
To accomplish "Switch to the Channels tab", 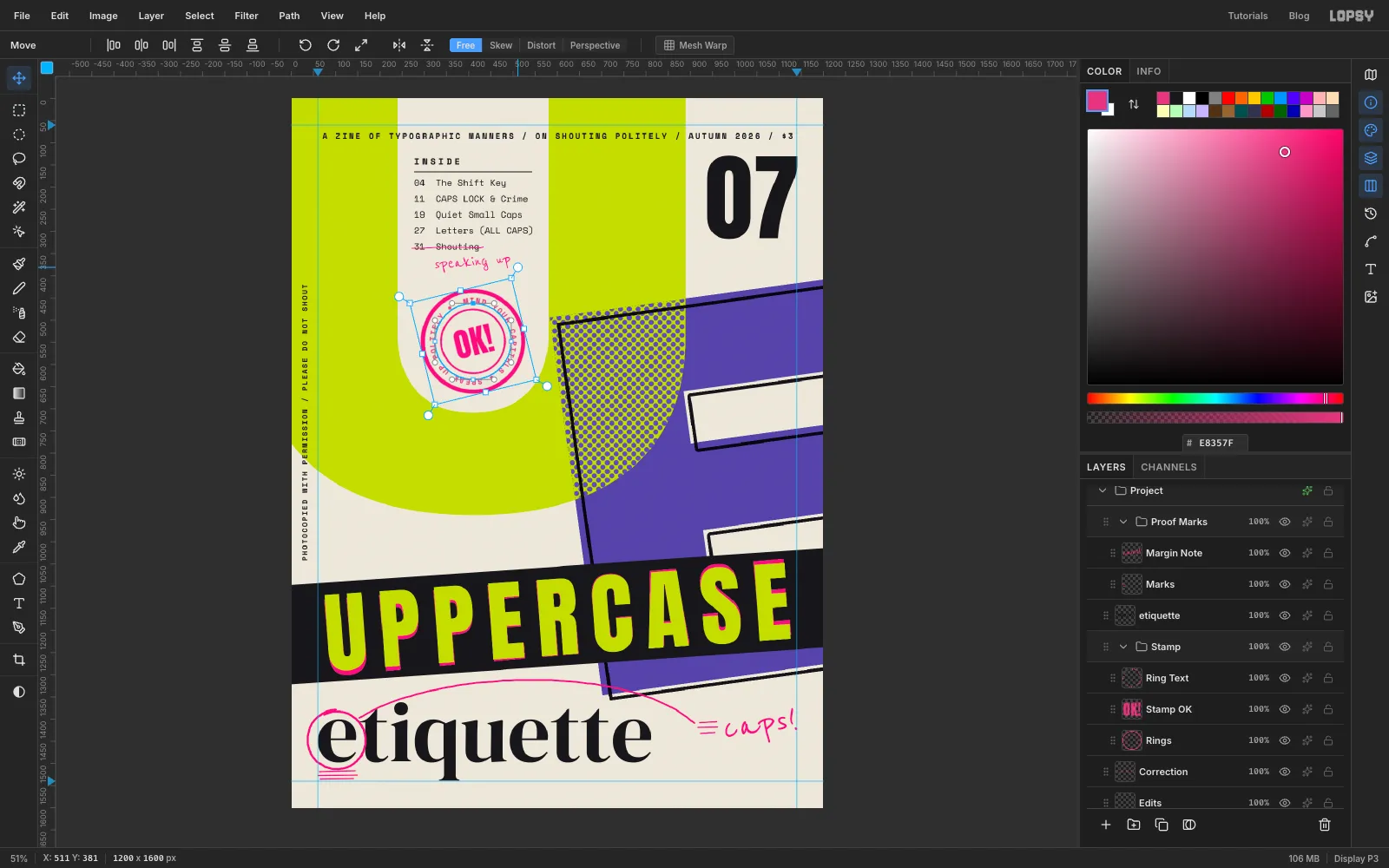I will pos(1168,467).
